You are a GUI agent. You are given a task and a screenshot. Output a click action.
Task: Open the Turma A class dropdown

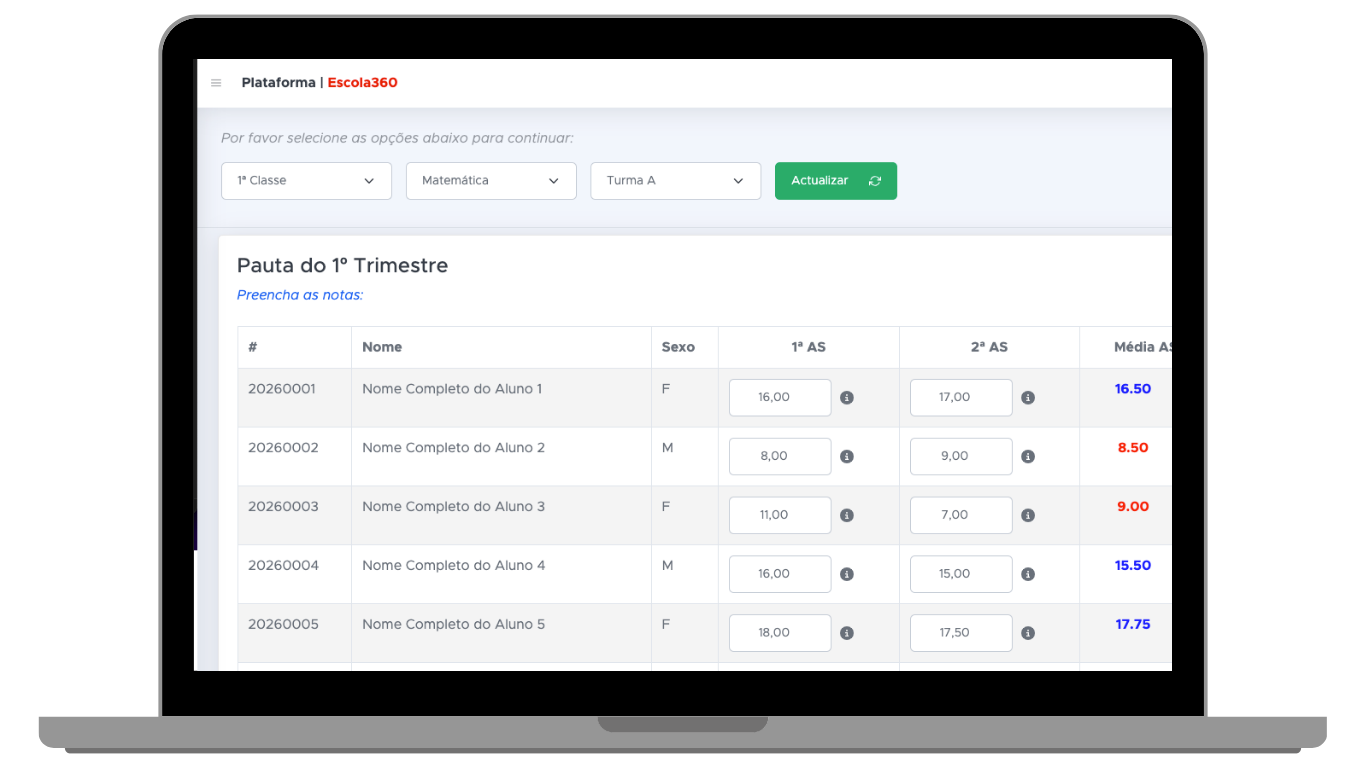[675, 181]
